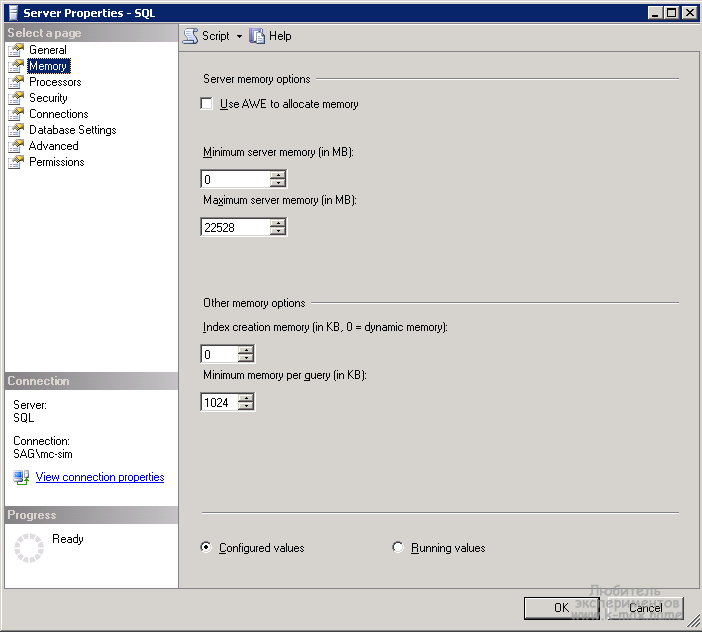Open the Script dropdown arrow
The height and width of the screenshot is (632, 702).
(240, 36)
